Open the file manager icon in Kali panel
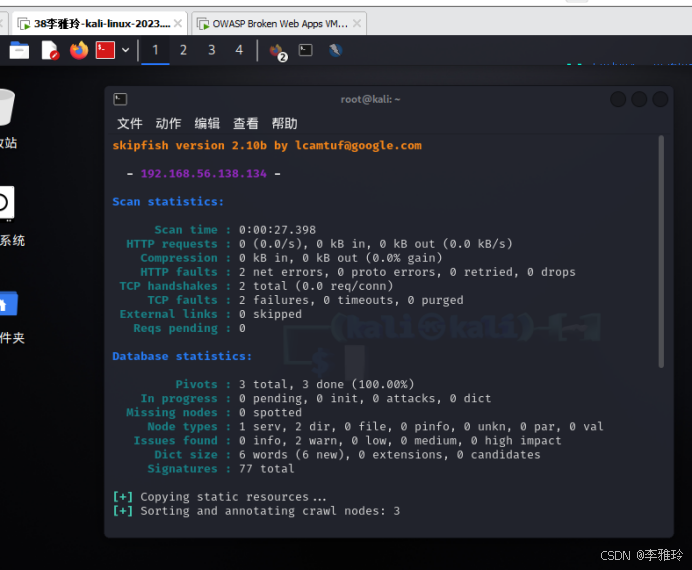This screenshot has width=692, height=570. [x=19, y=50]
